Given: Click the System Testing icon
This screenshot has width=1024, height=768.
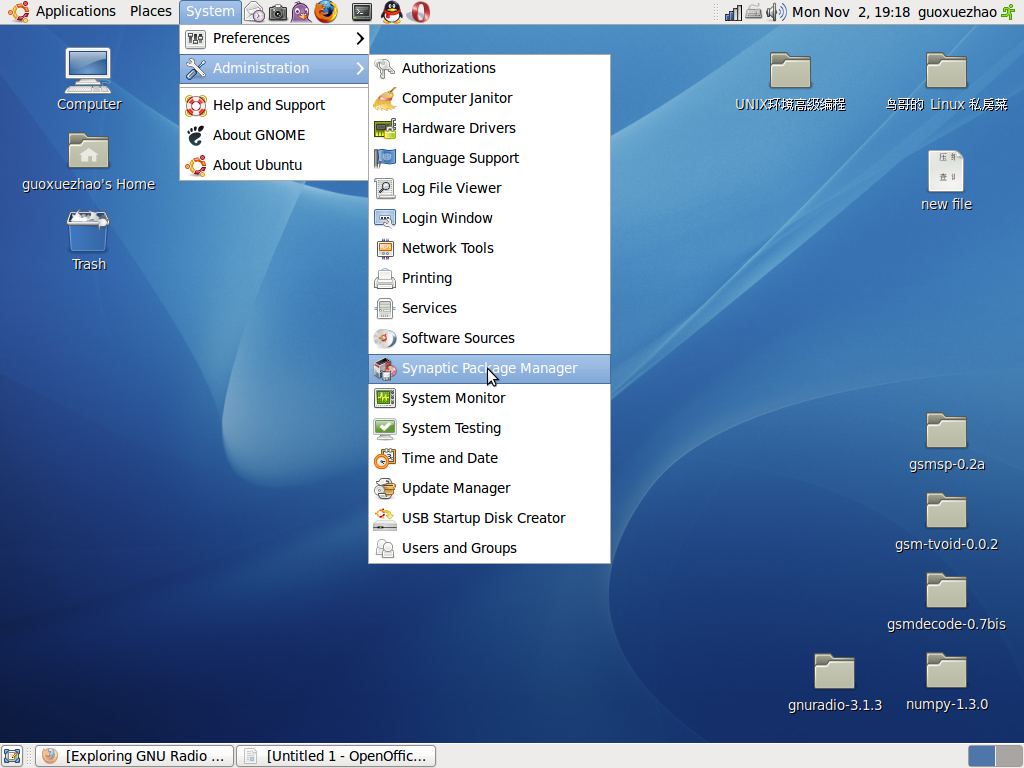Looking at the screenshot, I should coord(385,428).
